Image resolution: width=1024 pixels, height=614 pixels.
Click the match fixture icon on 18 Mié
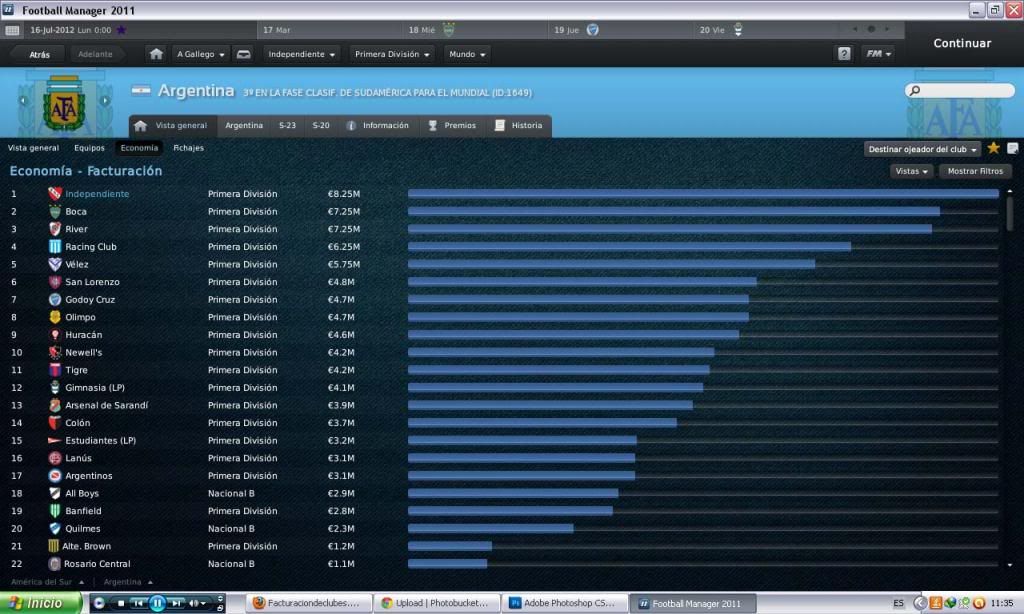click(x=449, y=29)
